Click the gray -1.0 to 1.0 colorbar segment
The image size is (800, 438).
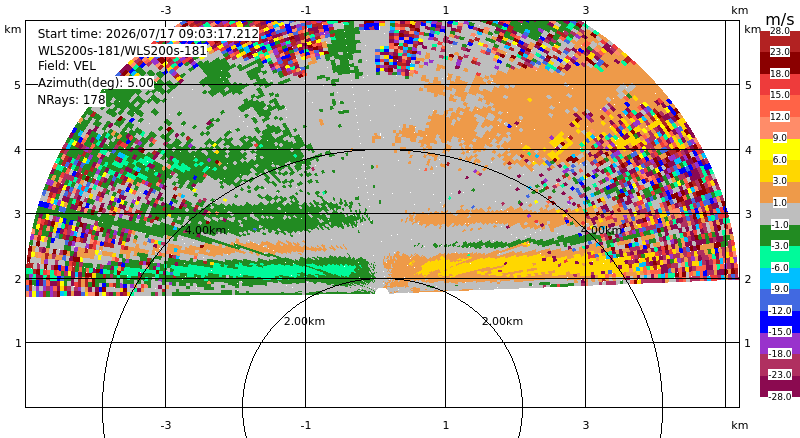point(780,214)
